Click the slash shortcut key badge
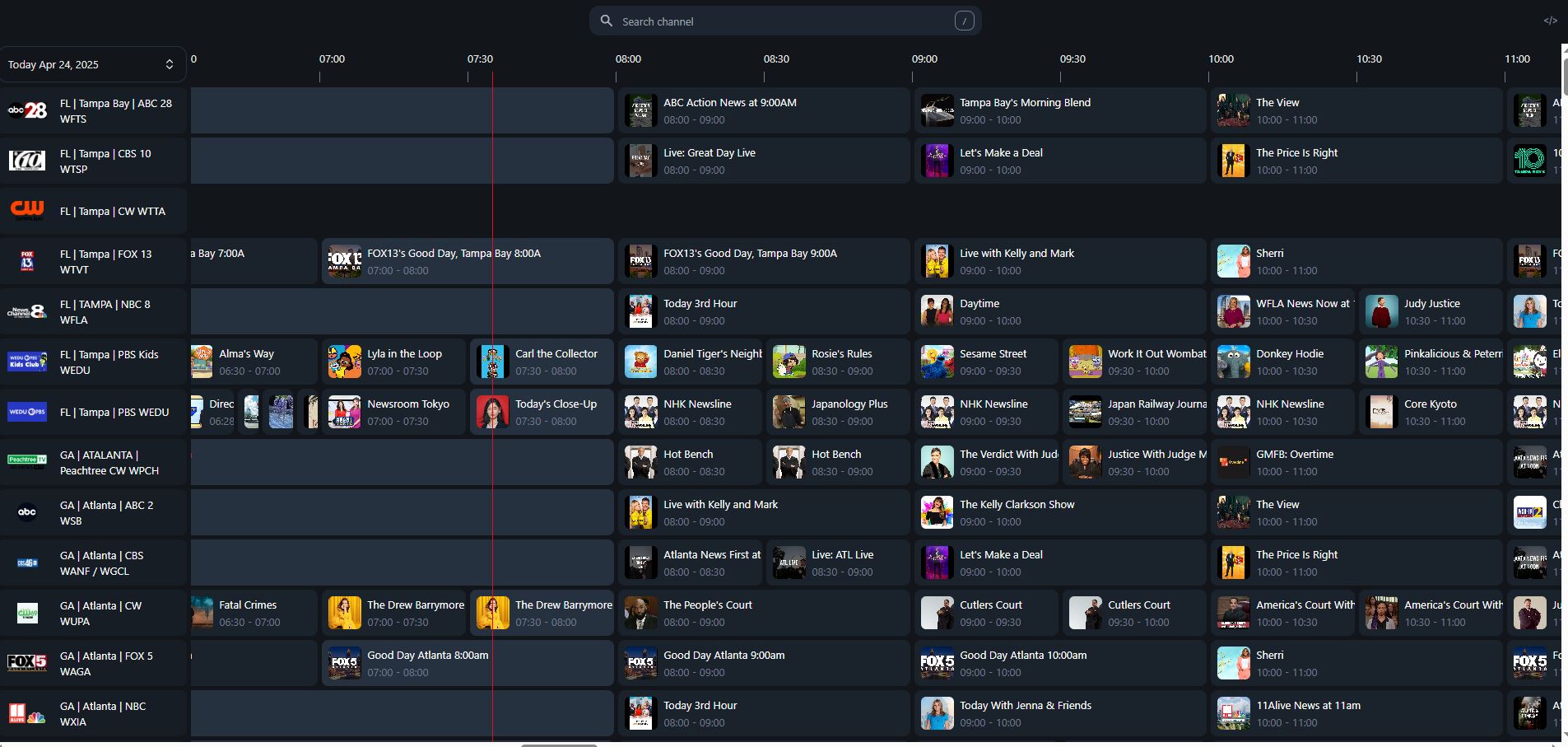This screenshot has width=1568, height=747. pyautogui.click(x=964, y=21)
